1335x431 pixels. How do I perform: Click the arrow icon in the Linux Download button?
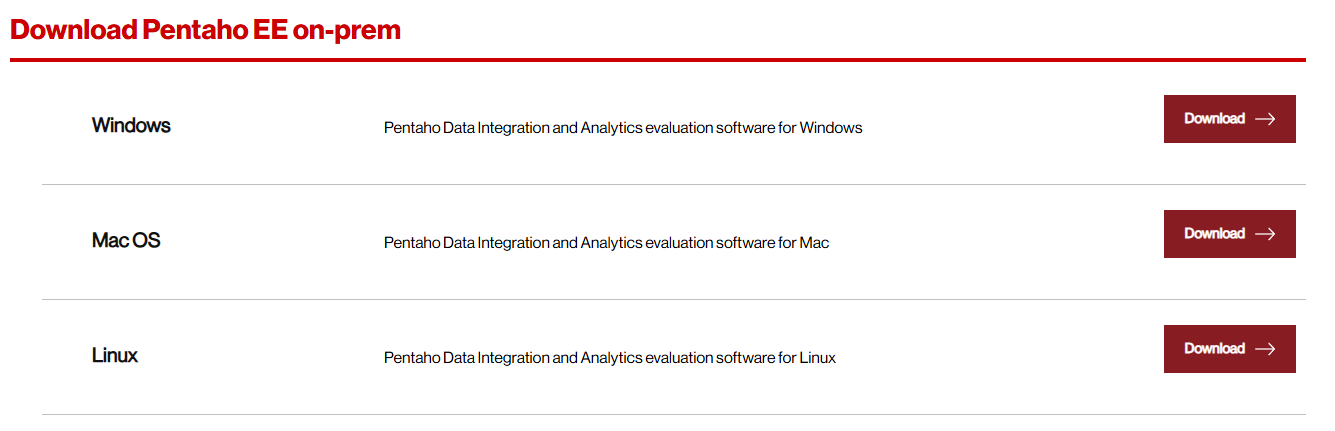point(1265,349)
